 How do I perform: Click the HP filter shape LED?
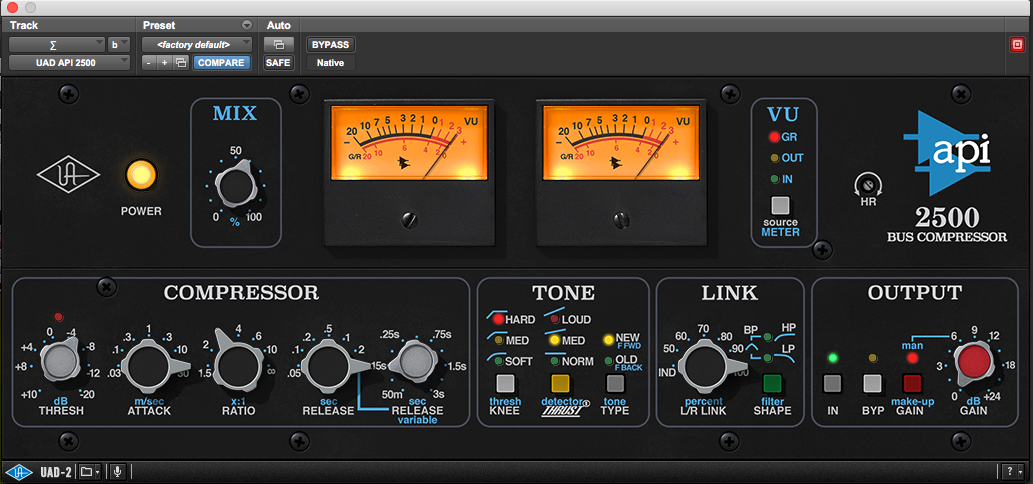tap(768, 338)
